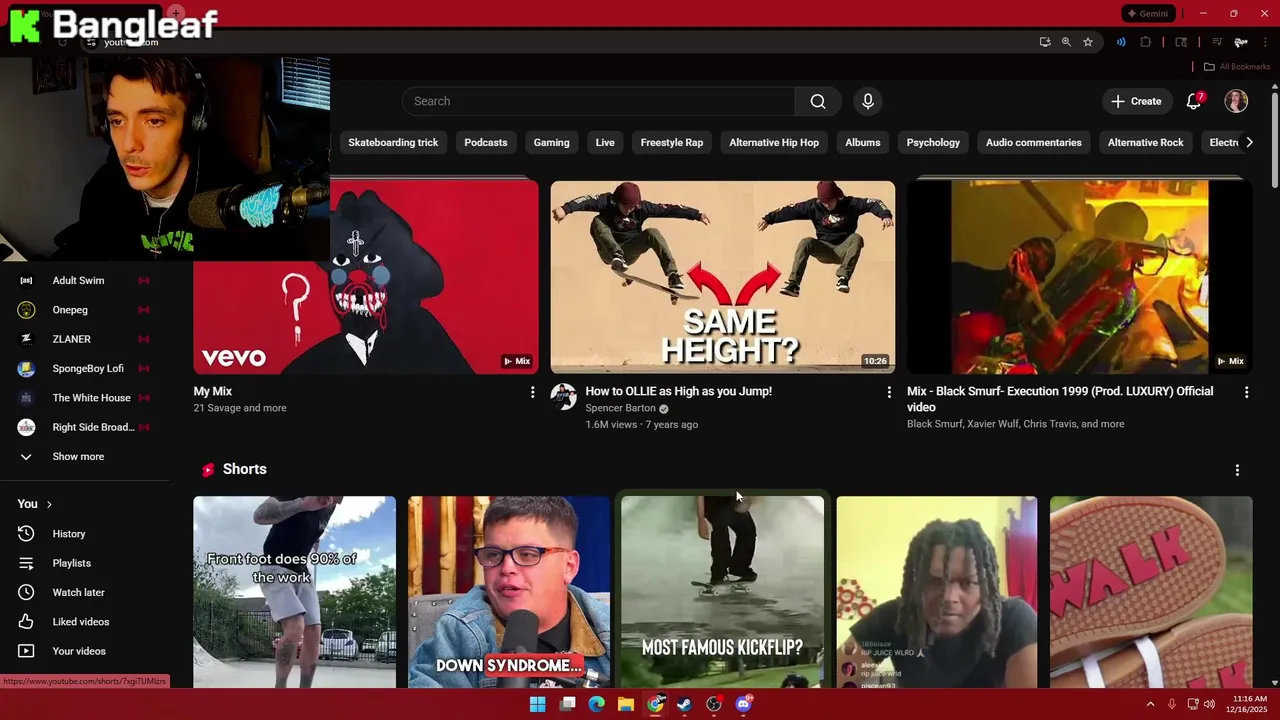1280x720 pixels.
Task: Bookmark this page with star icon
Action: click(x=1088, y=42)
